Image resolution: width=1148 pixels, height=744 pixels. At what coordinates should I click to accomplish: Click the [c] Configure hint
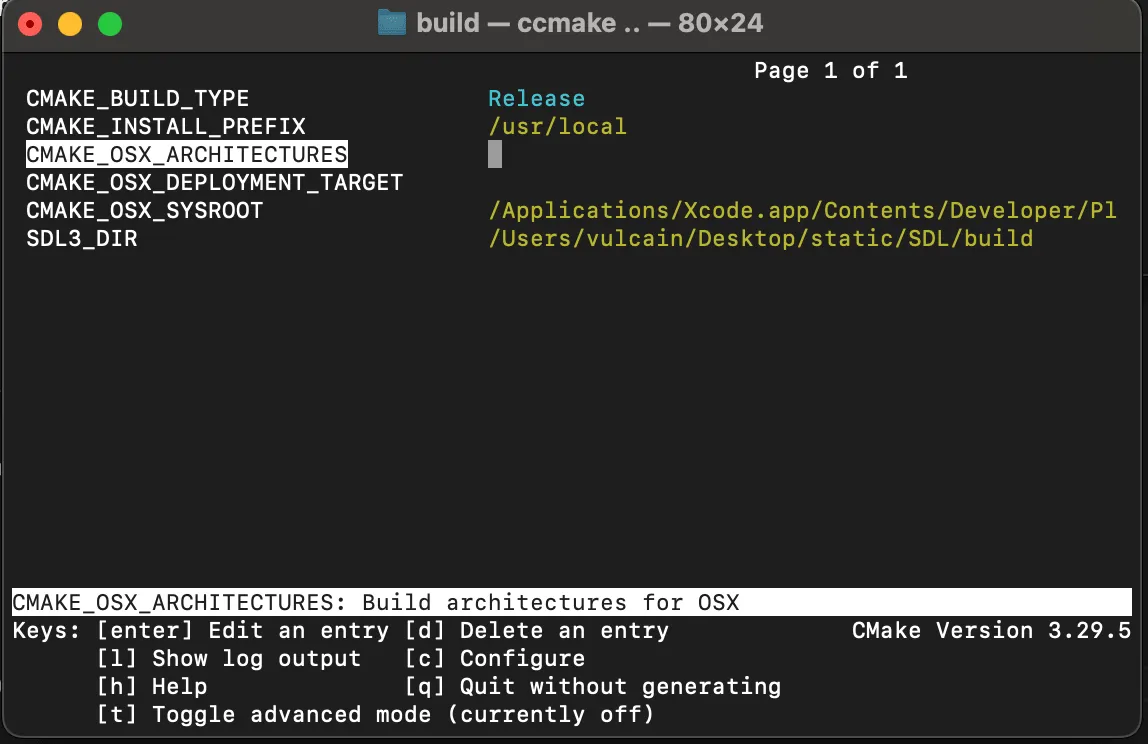(x=495, y=658)
